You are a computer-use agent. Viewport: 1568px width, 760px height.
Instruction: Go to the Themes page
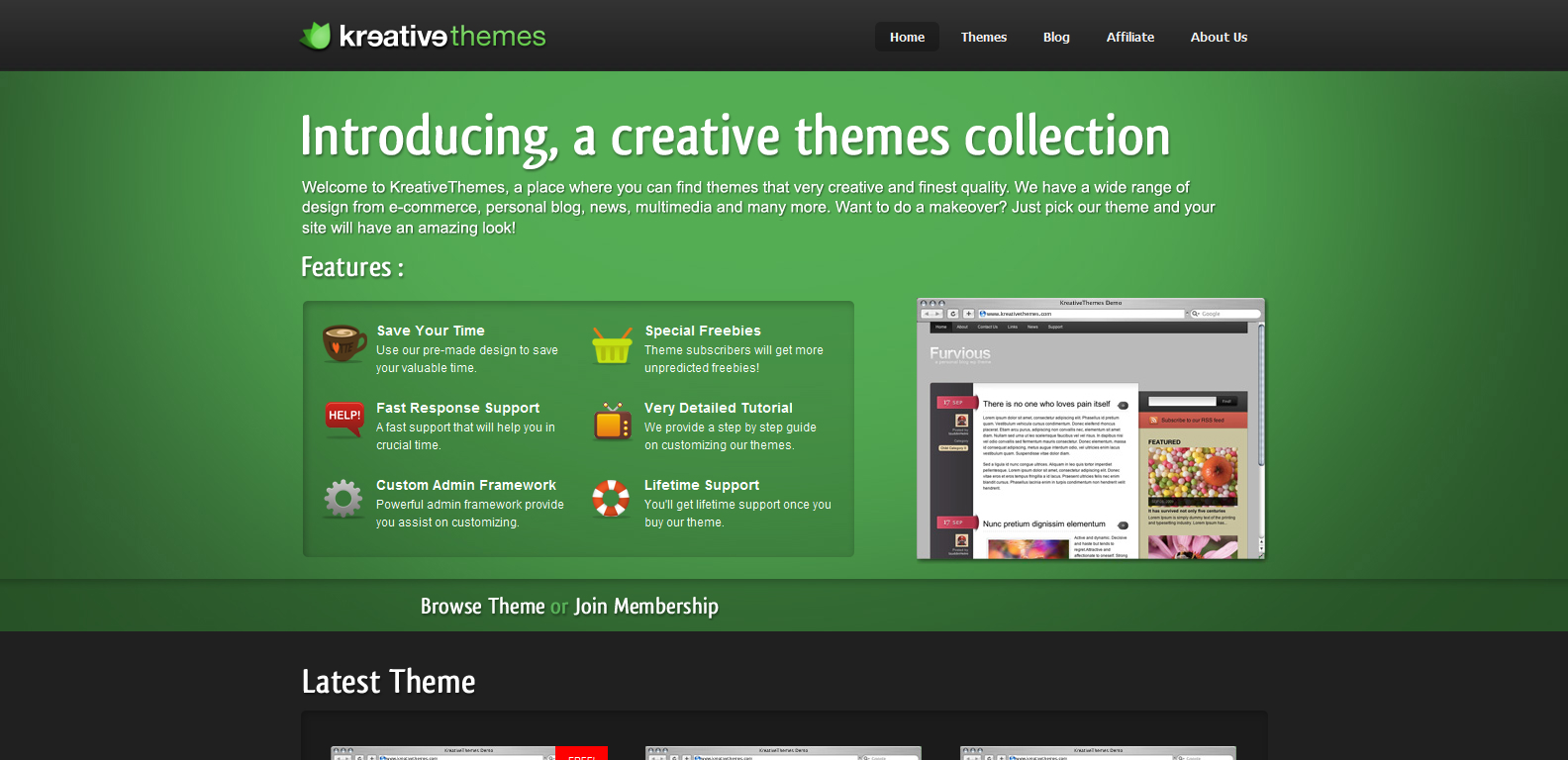[984, 37]
